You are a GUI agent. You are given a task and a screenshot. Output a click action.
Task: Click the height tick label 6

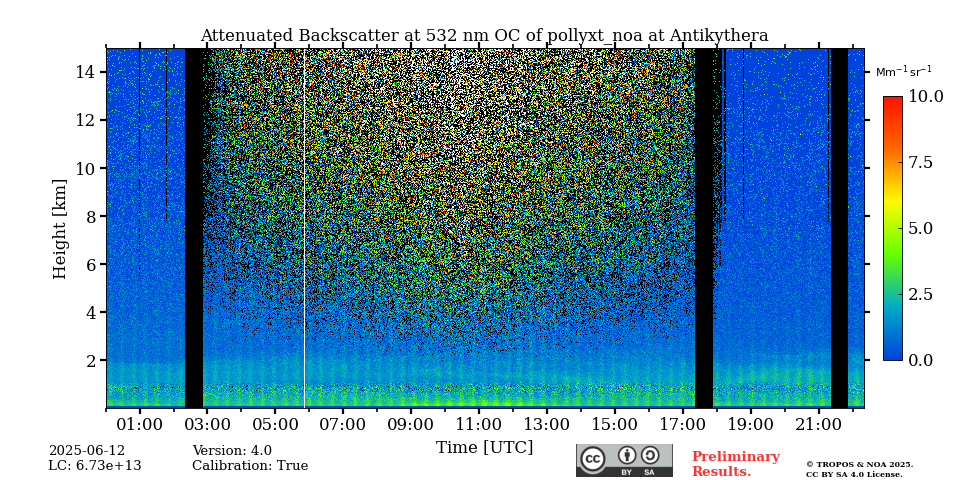point(92,264)
